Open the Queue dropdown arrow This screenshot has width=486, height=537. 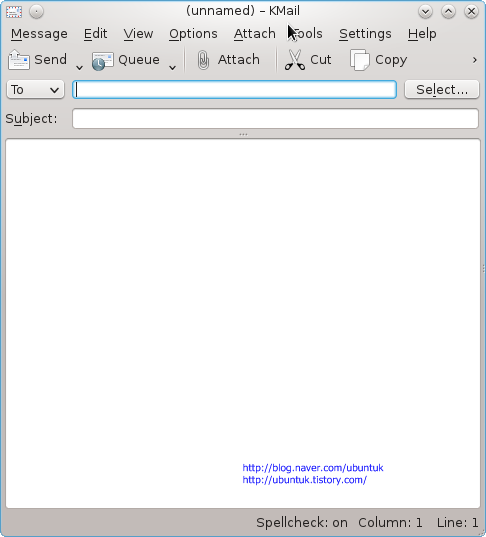click(x=172, y=67)
